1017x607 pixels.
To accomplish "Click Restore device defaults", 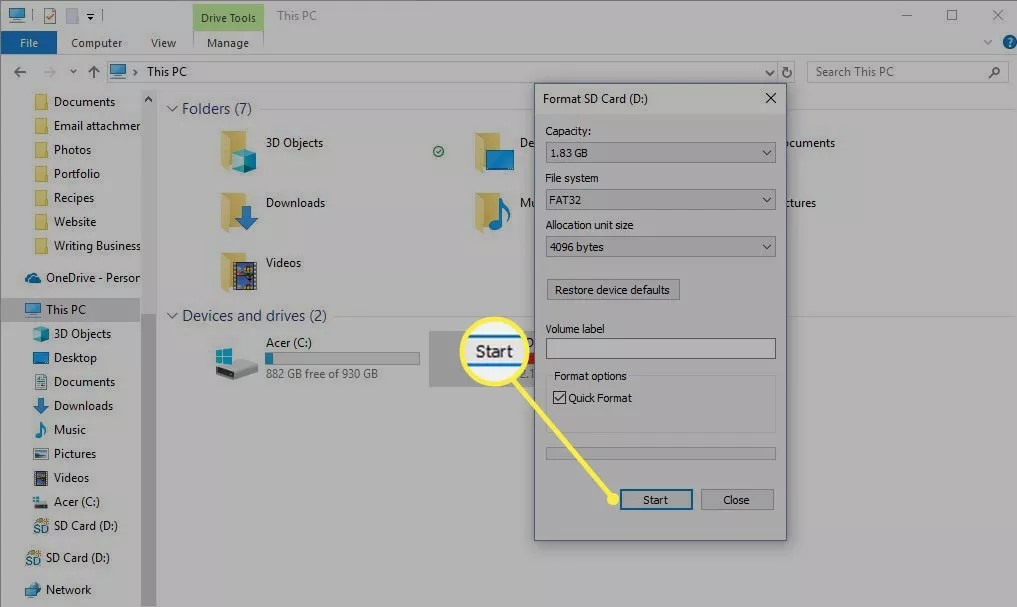I will tap(612, 289).
